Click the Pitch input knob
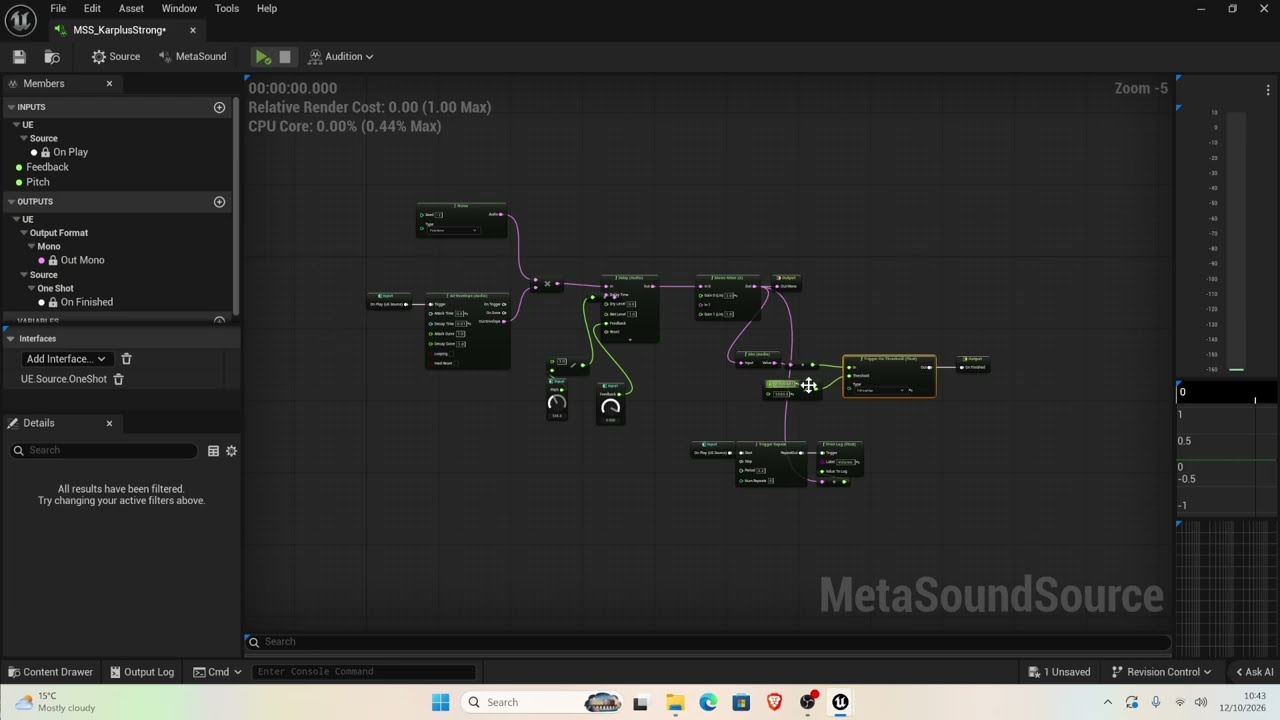Viewport: 1280px width, 720px height. (x=557, y=403)
